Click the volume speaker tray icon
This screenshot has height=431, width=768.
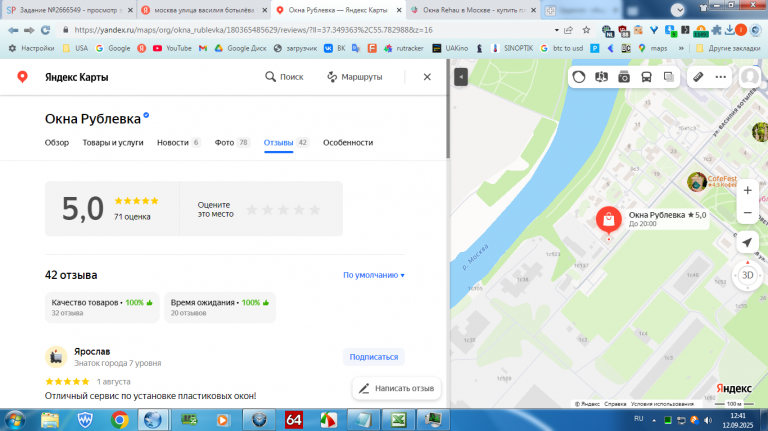coord(708,420)
